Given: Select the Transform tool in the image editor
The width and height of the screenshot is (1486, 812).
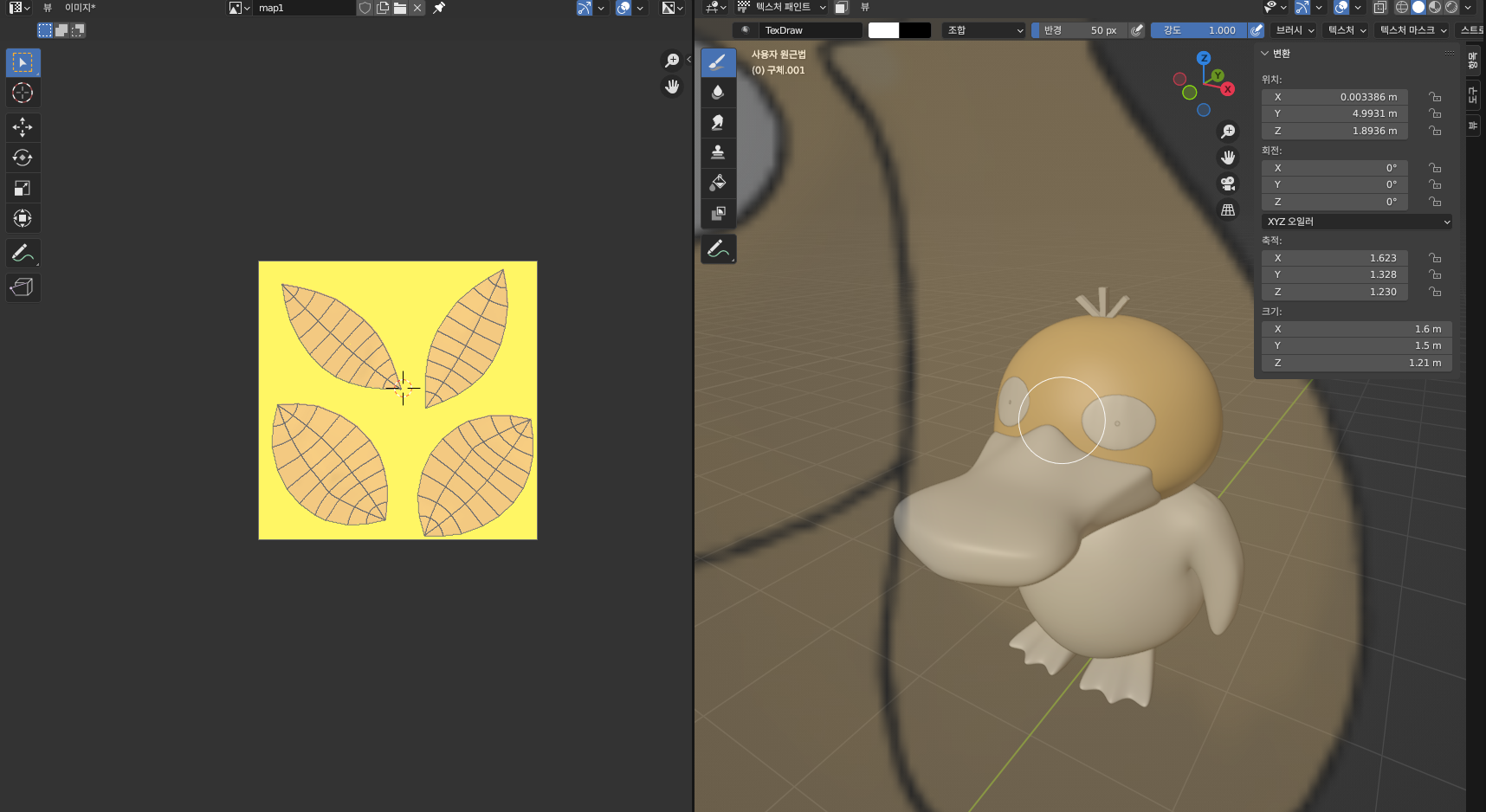Looking at the screenshot, I should click(x=23, y=218).
